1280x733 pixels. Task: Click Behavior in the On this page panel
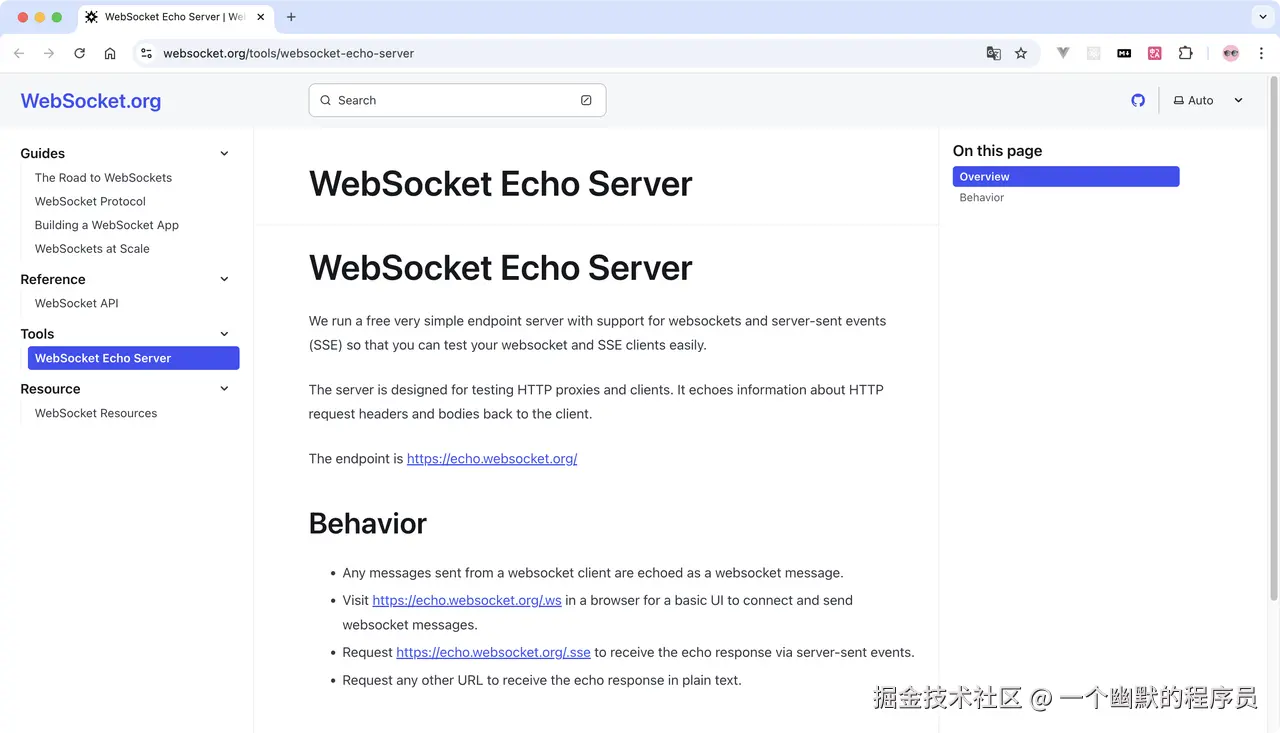coord(981,197)
